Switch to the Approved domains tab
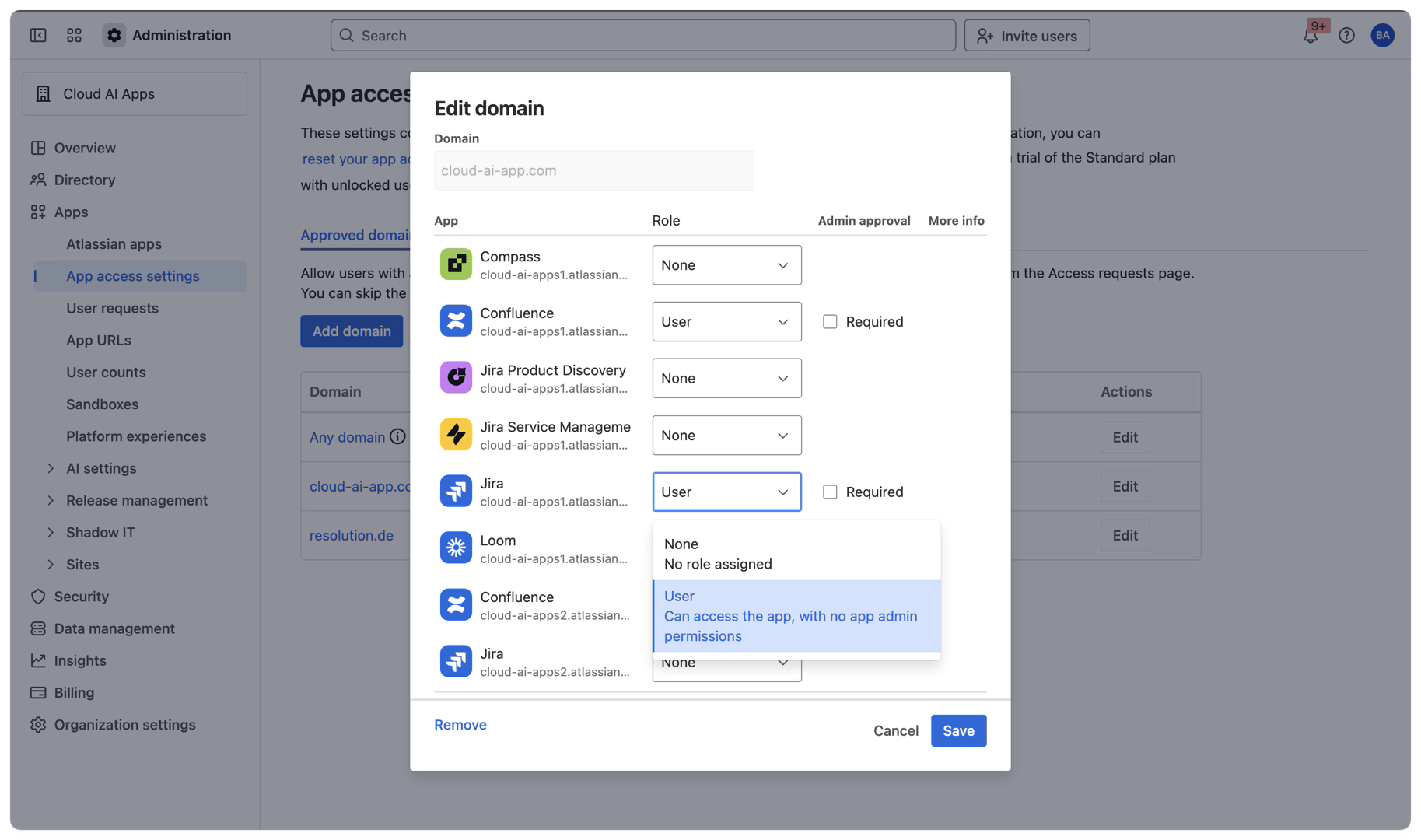The image size is (1421, 840). 356,235
